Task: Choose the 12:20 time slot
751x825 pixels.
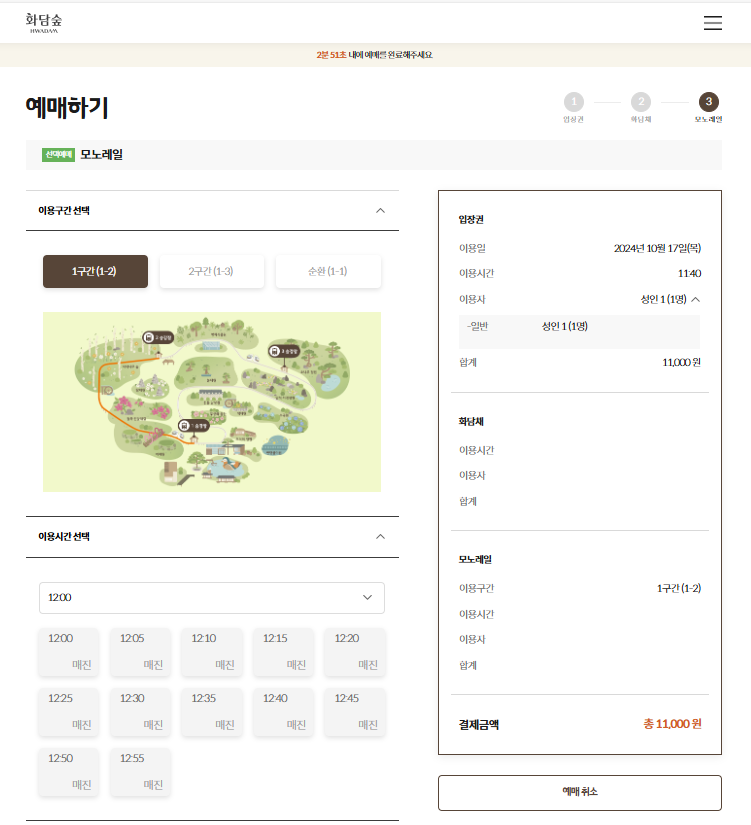Action: click(355, 652)
